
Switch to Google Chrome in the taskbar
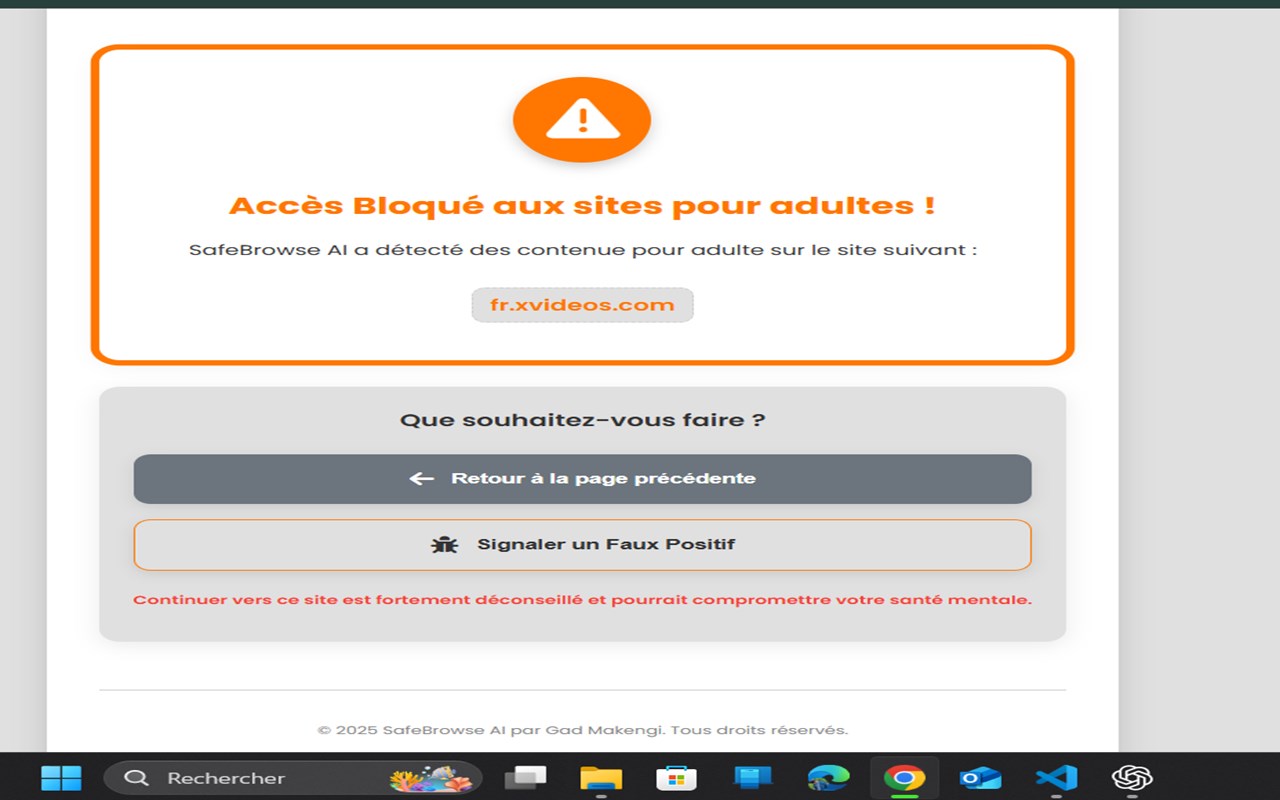coord(904,778)
